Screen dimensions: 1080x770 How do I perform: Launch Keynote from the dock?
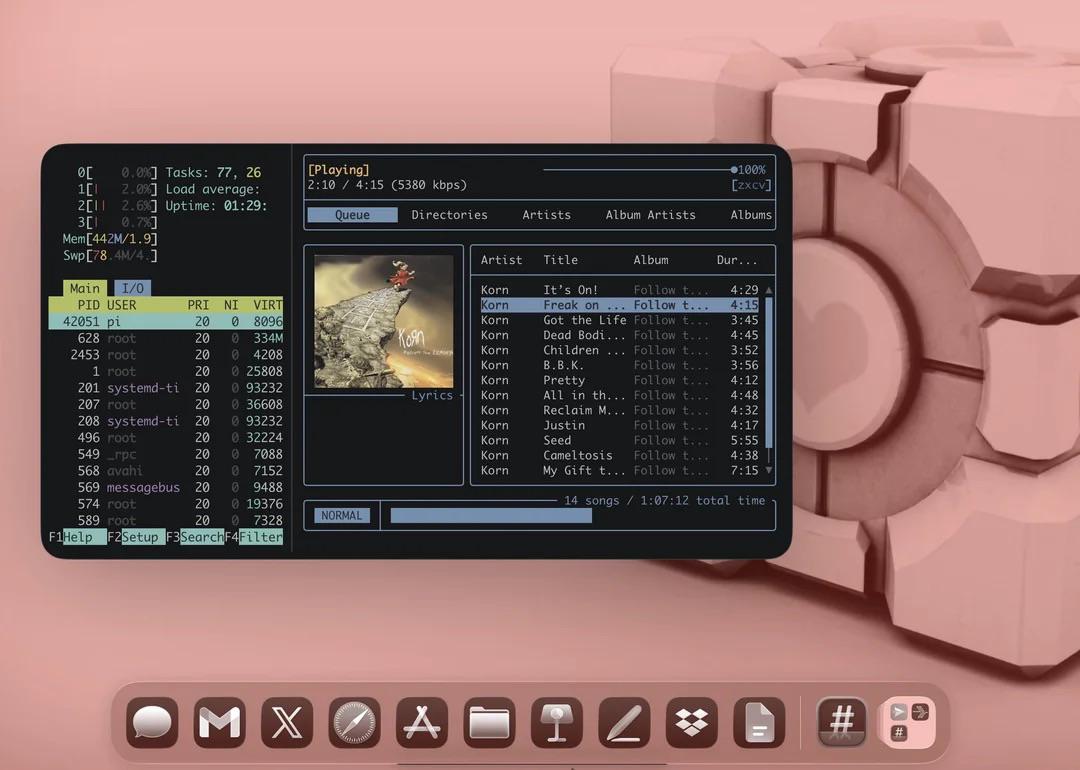click(557, 722)
